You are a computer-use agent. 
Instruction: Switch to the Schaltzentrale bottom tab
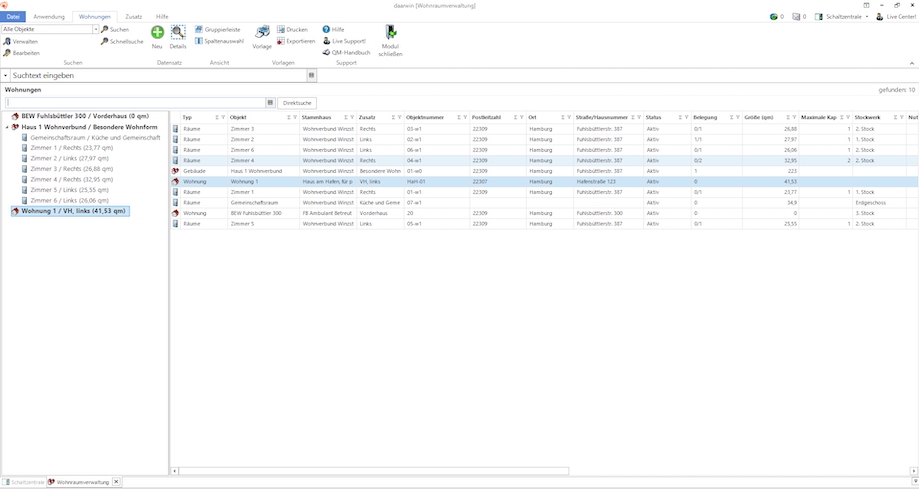tap(23, 482)
